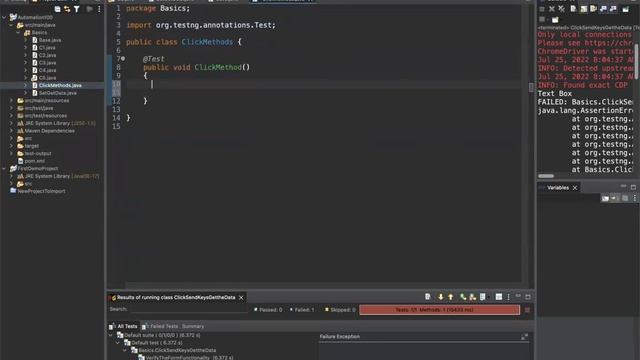Click Console horizontal scrollbar thumb
Viewport: 640px width, 360px height.
(x=546, y=176)
